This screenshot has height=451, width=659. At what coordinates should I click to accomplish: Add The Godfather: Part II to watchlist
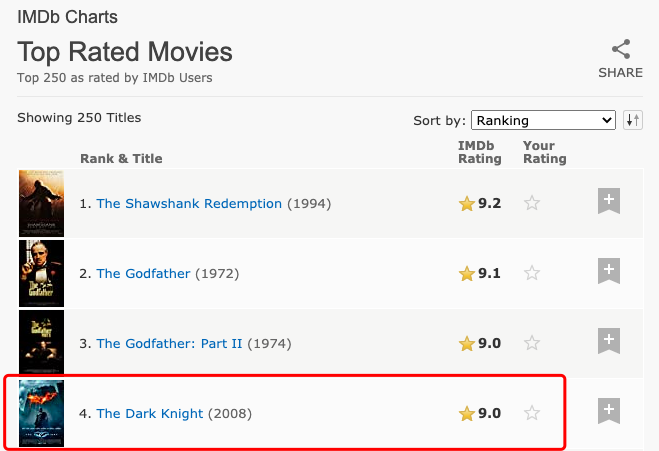(609, 341)
